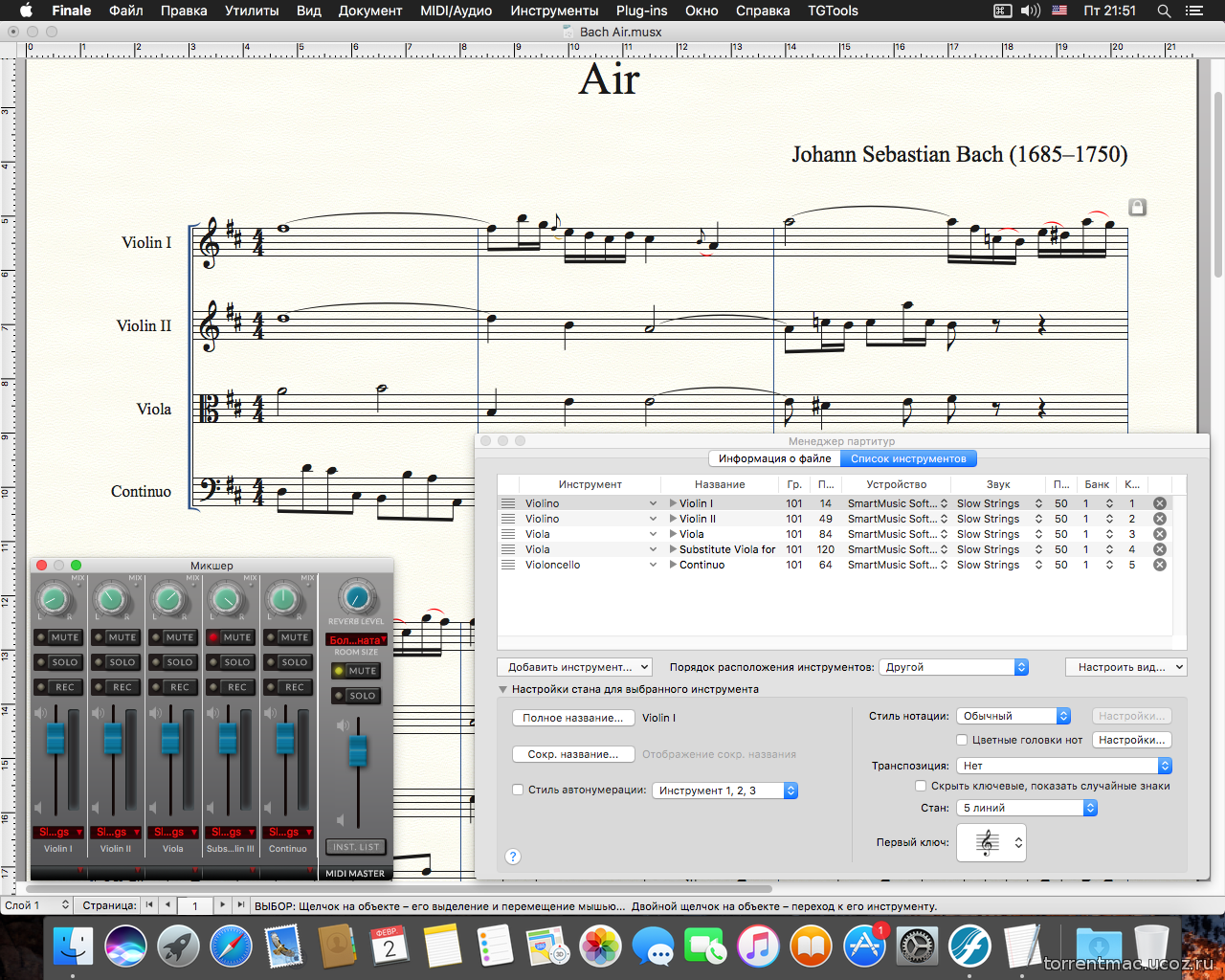This screenshot has height=980, width=1225.
Task: Enable 'Стиль автонумерации' checkbox
Action: click(518, 790)
